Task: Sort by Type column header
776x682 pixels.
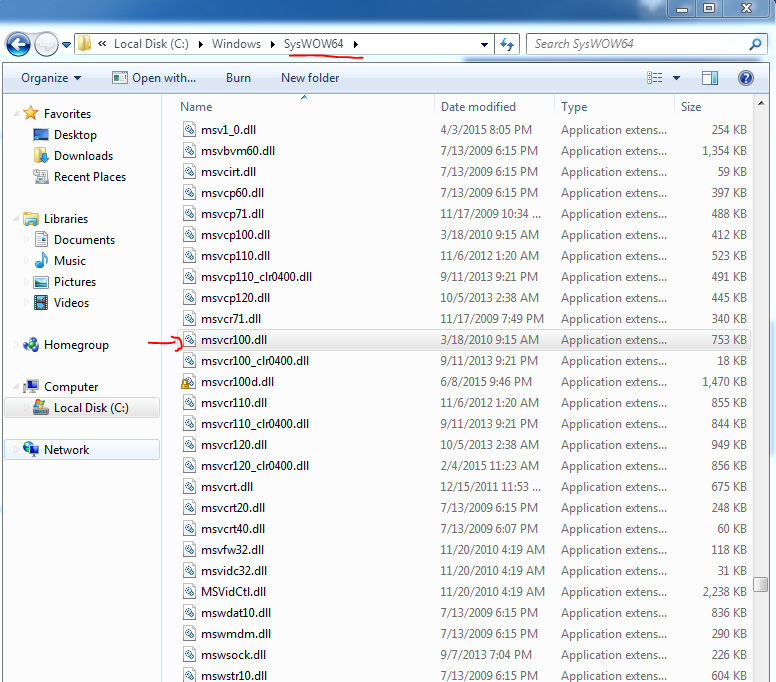Action: pos(574,107)
